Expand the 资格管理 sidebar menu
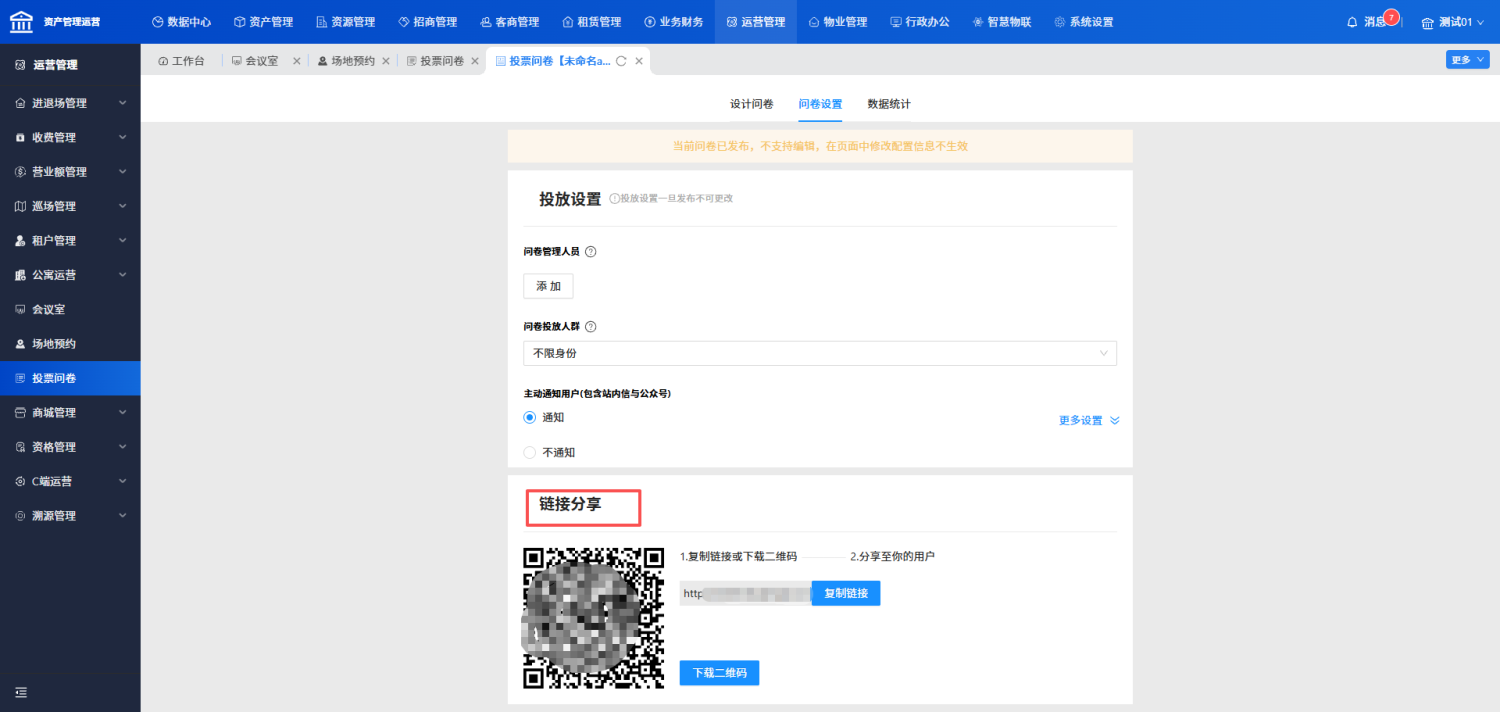1500x712 pixels. coord(70,447)
